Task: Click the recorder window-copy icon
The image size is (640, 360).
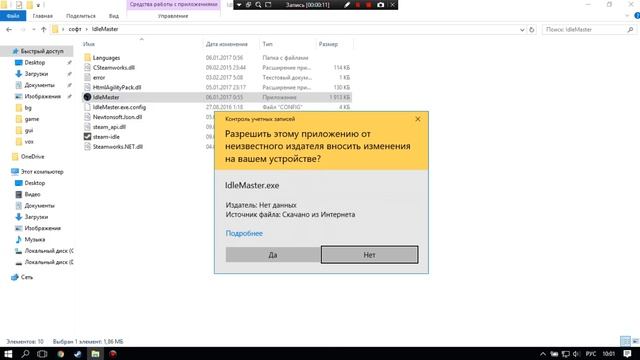Action: pyautogui.click(x=249, y=5)
